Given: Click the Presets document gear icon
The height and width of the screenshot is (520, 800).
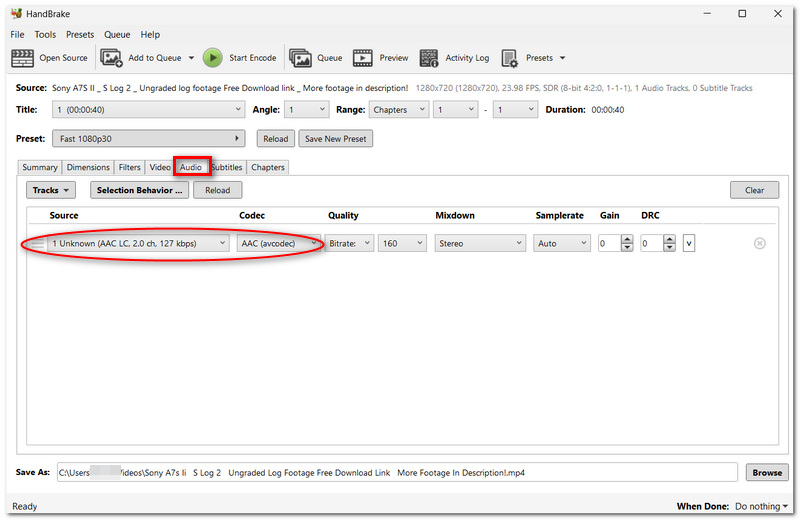Looking at the screenshot, I should 509,58.
